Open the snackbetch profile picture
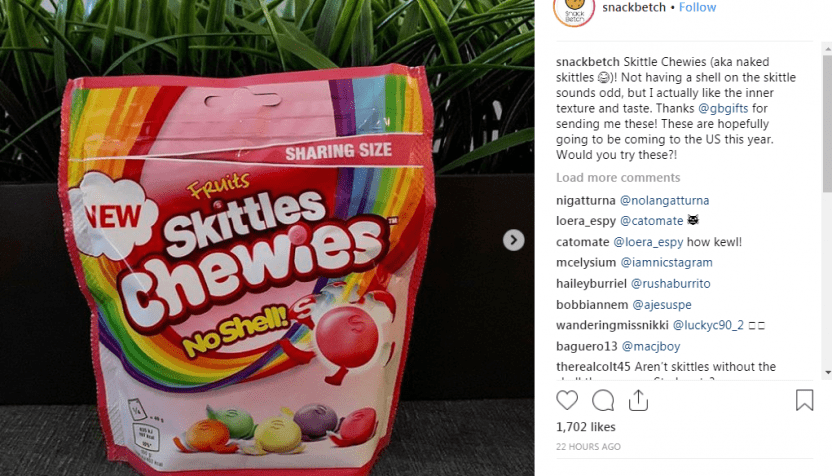832x476 pixels. (574, 11)
